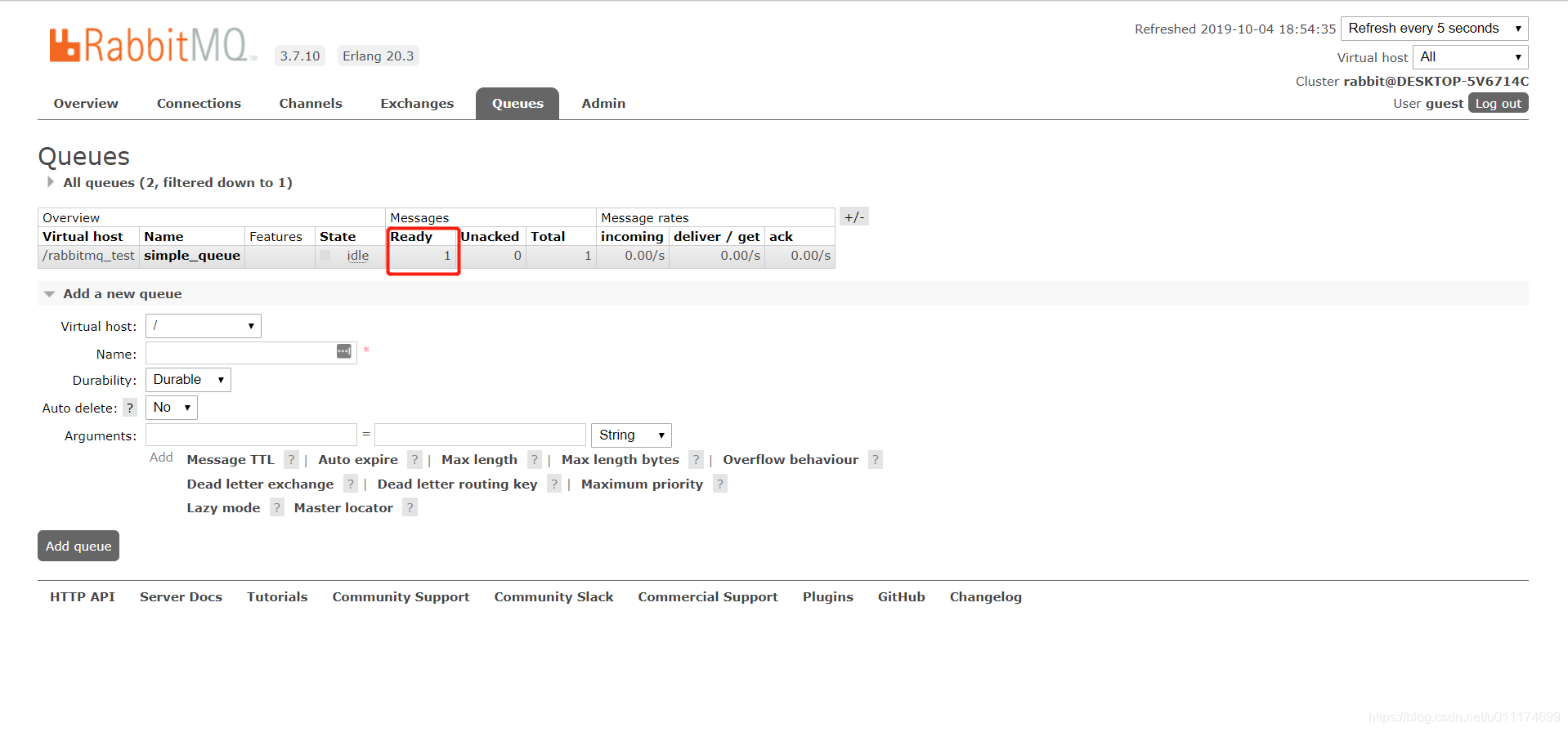
Task: Open help for Auto delete
Action: (130, 408)
